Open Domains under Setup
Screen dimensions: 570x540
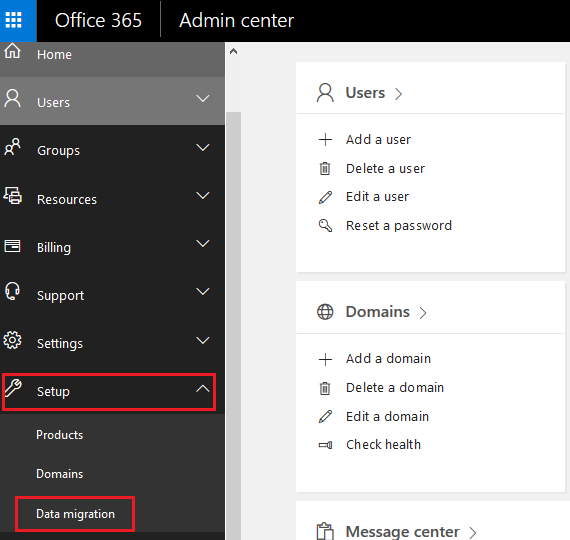(60, 474)
